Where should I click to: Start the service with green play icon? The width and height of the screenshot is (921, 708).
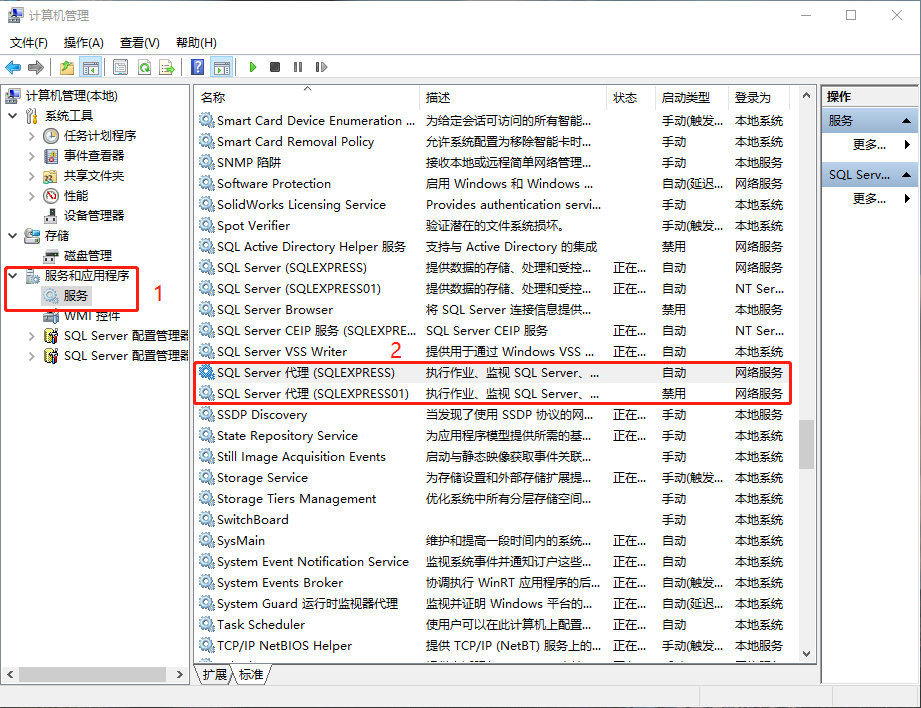tap(253, 67)
